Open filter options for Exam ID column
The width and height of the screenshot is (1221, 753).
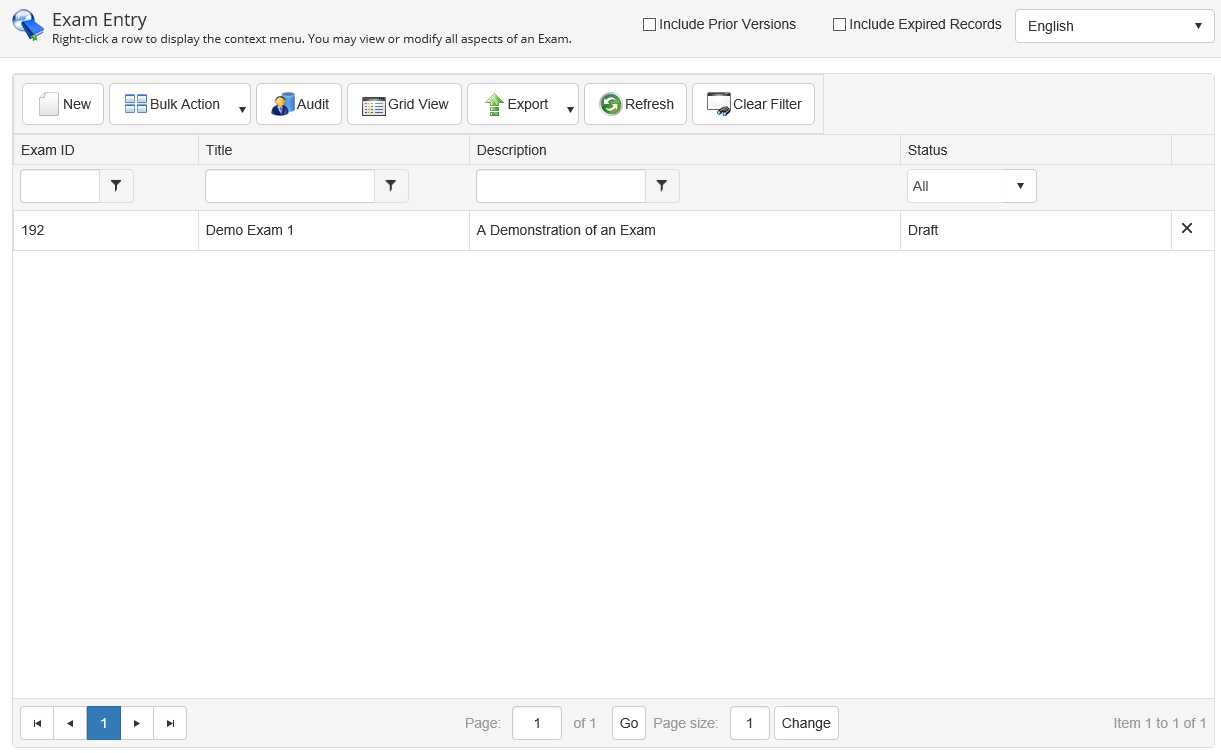[116, 186]
